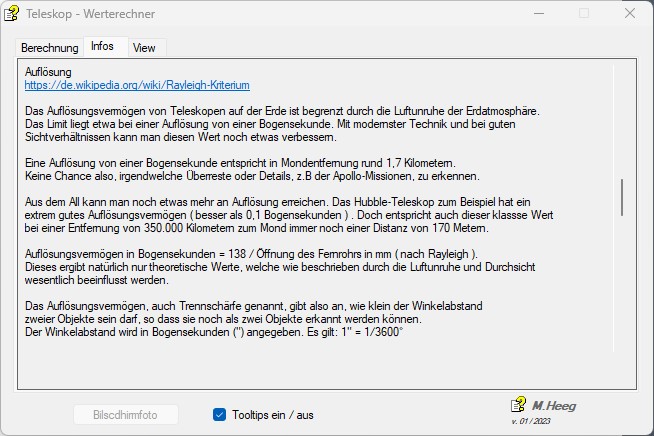
Task: Click the line starting 'Der Winkelabstand wird in Bogensekunden'
Action: 214,332
